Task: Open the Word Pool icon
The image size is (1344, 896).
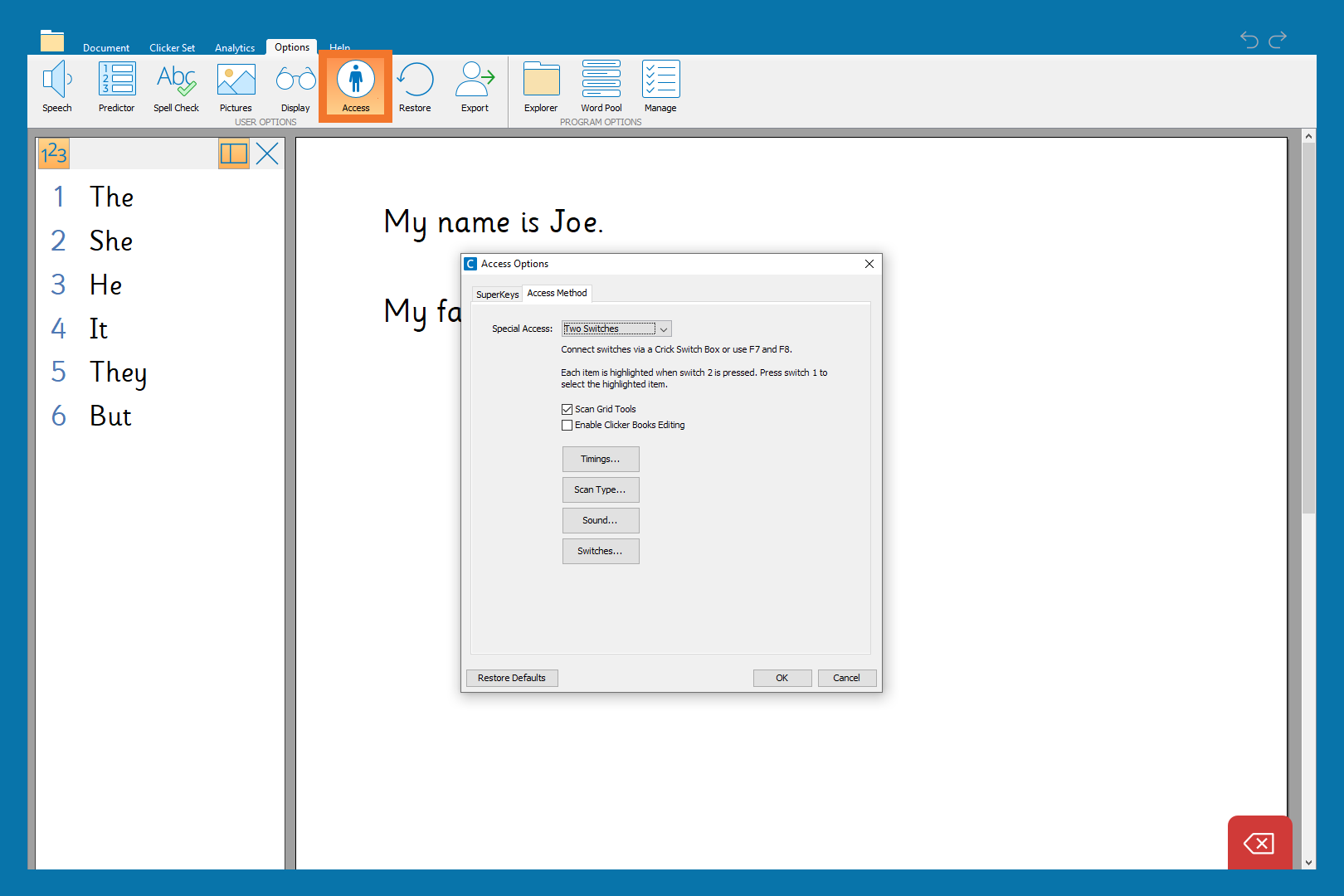Action: [x=601, y=86]
